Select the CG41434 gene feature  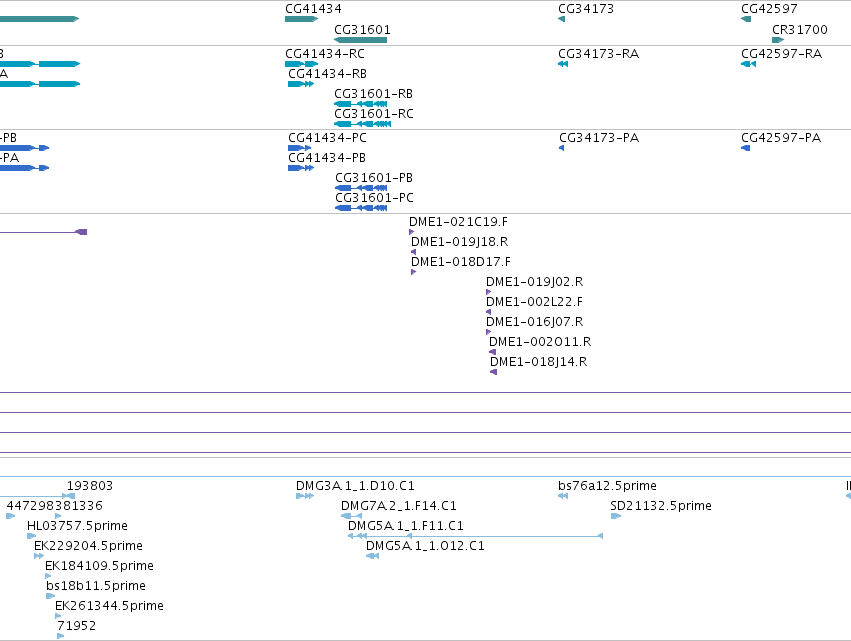coord(301,19)
